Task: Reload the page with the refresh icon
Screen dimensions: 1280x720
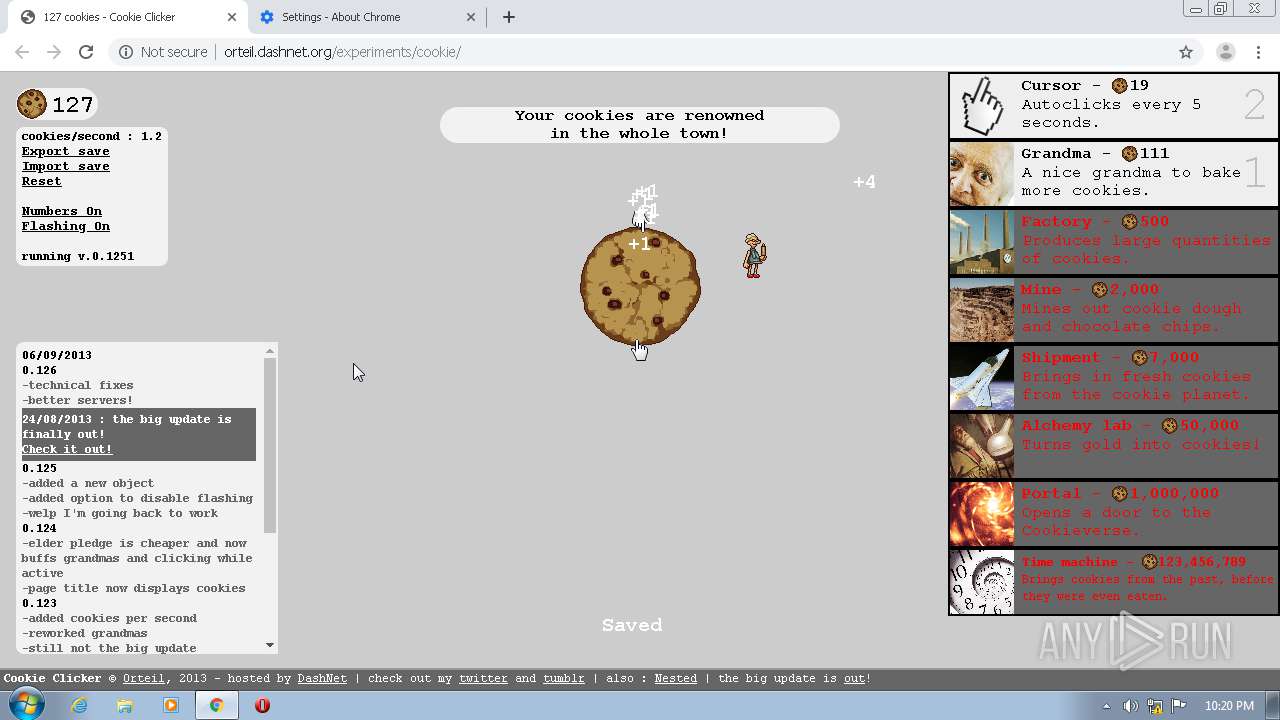Action: coord(86,52)
